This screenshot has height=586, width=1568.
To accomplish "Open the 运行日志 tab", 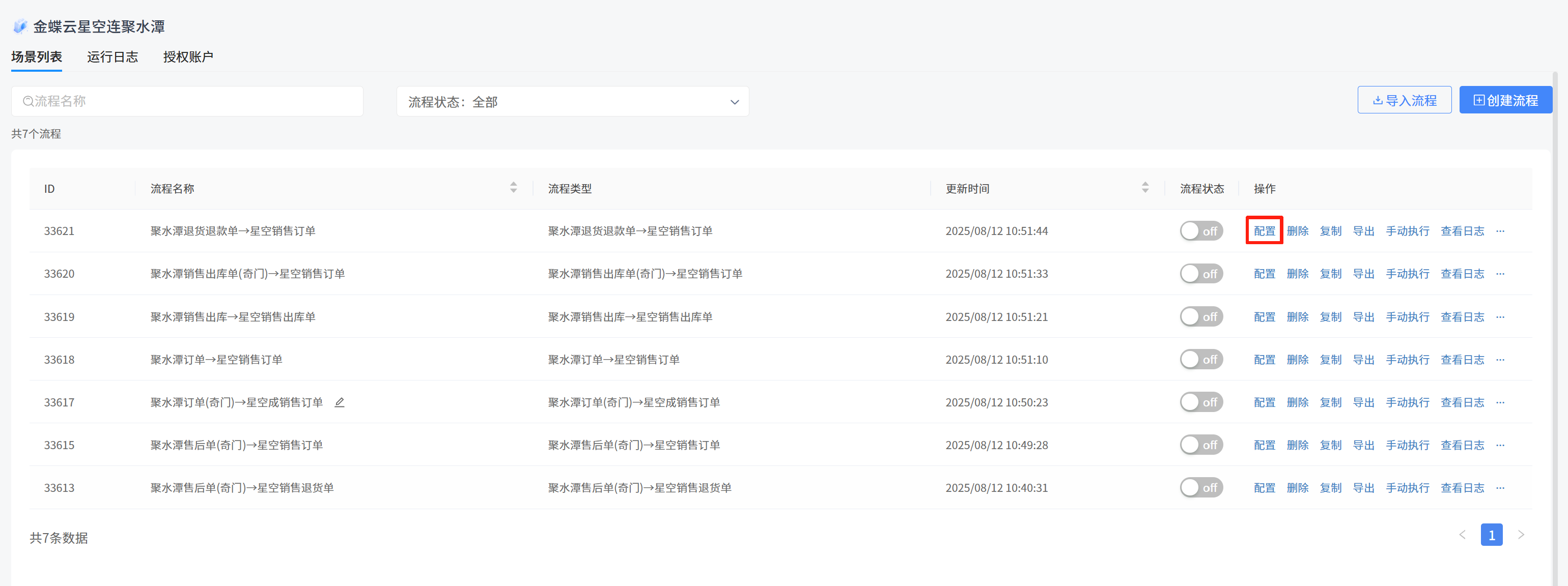I will [113, 57].
